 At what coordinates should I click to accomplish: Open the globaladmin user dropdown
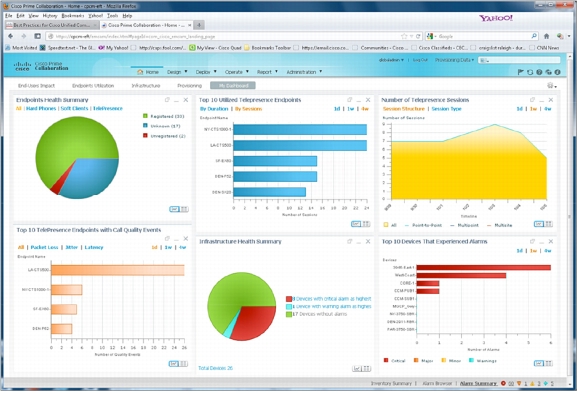tap(391, 60)
